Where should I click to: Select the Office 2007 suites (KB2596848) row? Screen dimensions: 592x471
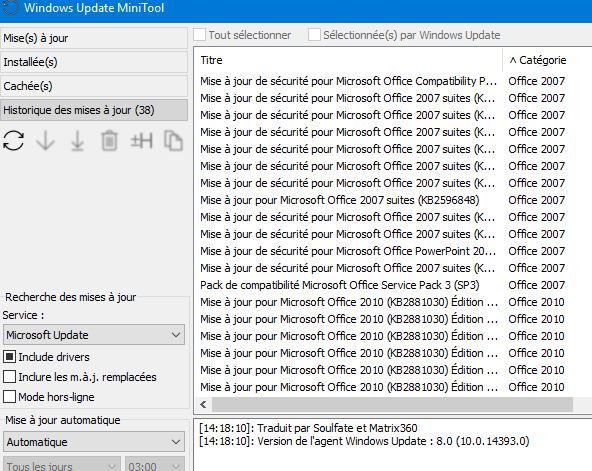pyautogui.click(x=393, y=200)
